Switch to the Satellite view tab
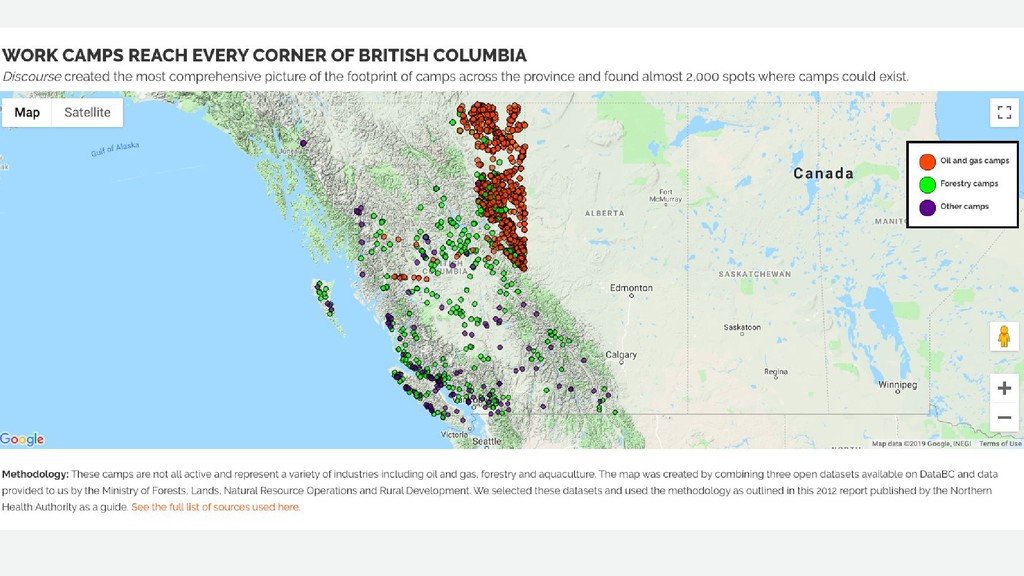 tap(87, 112)
